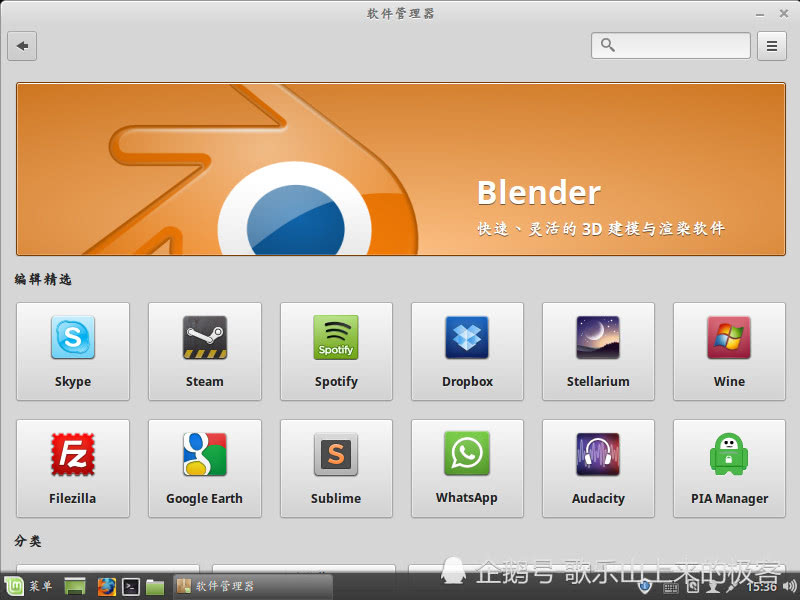Screen dimensions: 800x600
Task: Open the Sublime app tile
Action: pos(336,468)
